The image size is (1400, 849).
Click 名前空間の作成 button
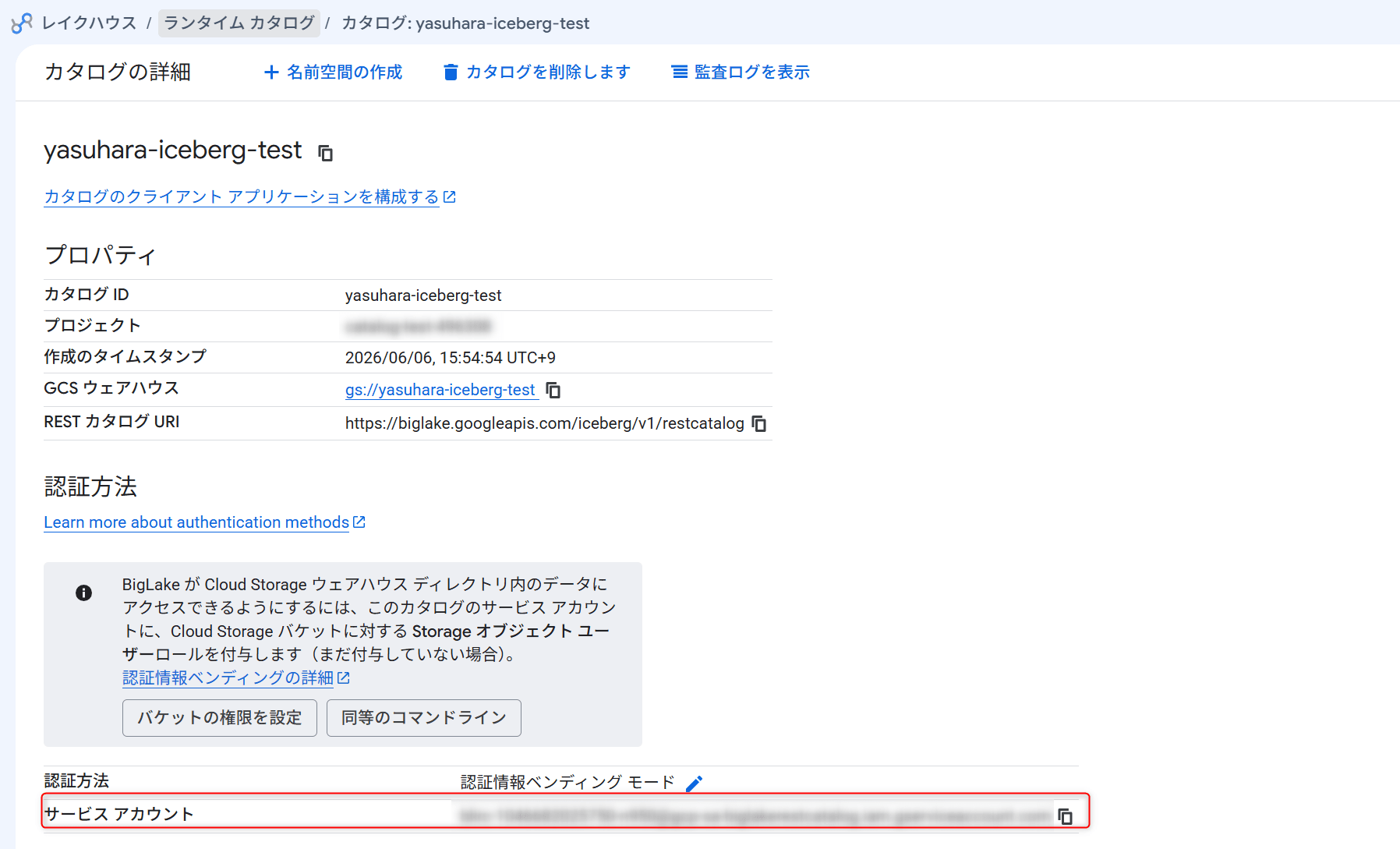333,73
